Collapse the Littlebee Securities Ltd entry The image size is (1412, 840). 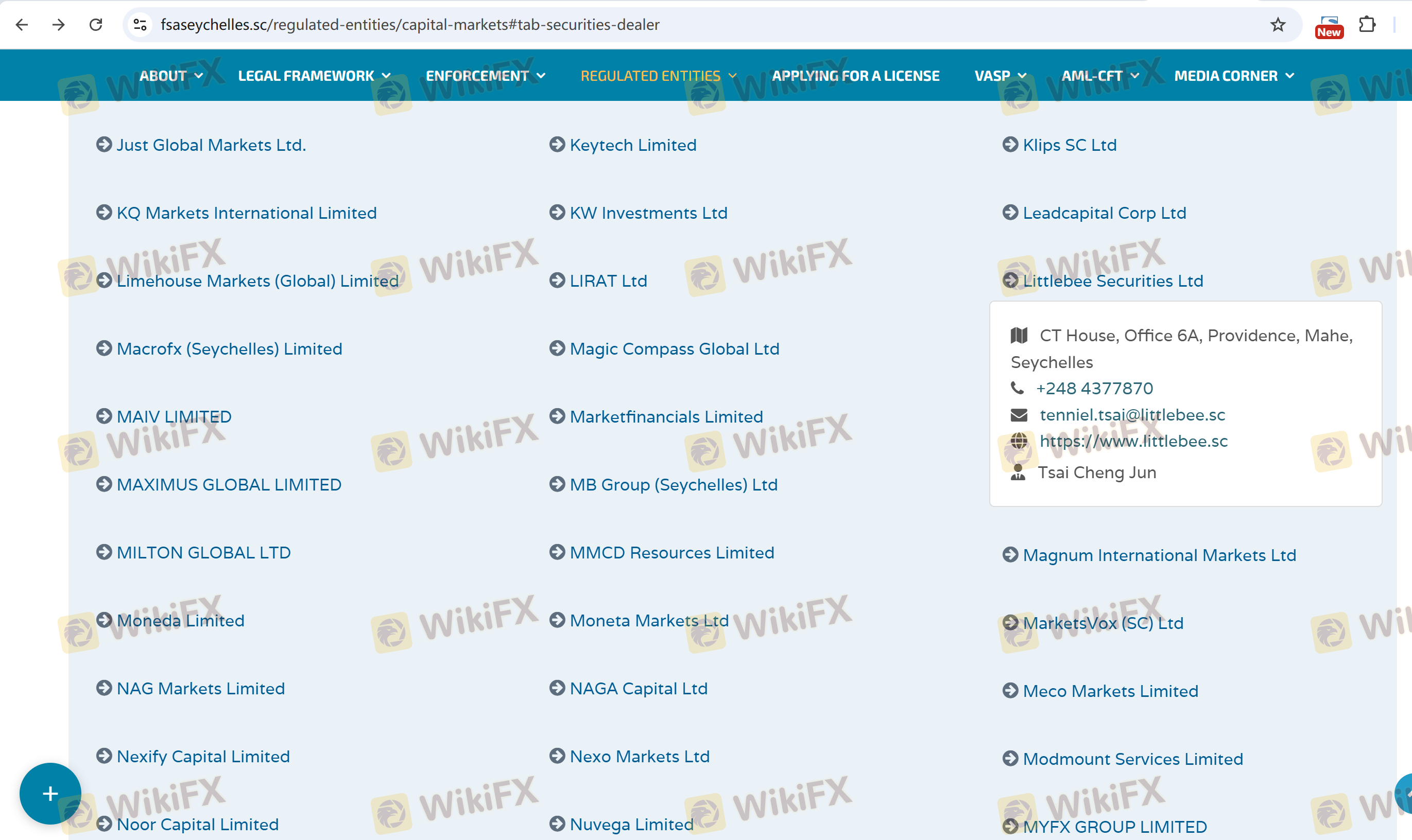(x=1112, y=281)
